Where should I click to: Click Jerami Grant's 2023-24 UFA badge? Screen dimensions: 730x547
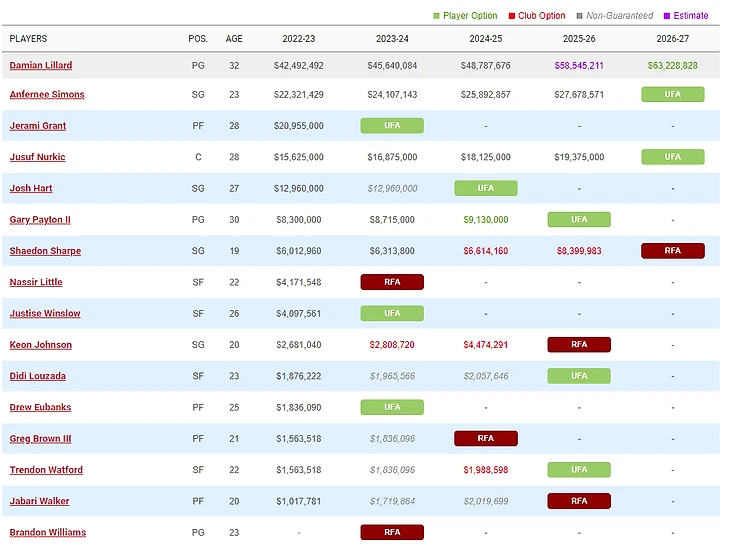click(392, 126)
